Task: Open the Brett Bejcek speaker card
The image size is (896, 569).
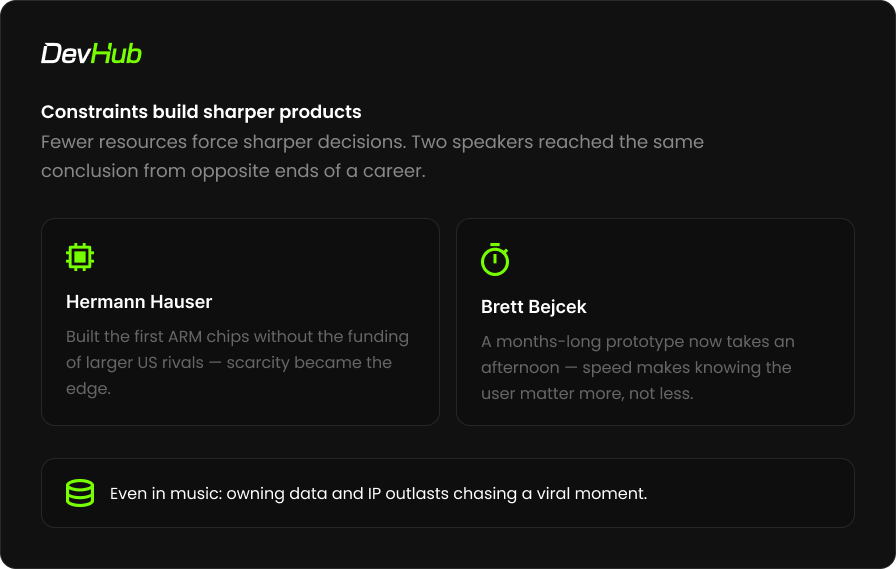Action: tap(655, 322)
